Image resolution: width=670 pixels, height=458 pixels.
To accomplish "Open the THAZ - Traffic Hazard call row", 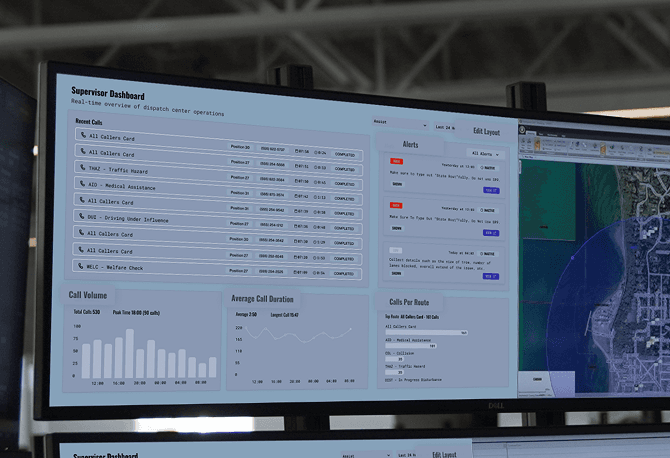I will 218,175.
